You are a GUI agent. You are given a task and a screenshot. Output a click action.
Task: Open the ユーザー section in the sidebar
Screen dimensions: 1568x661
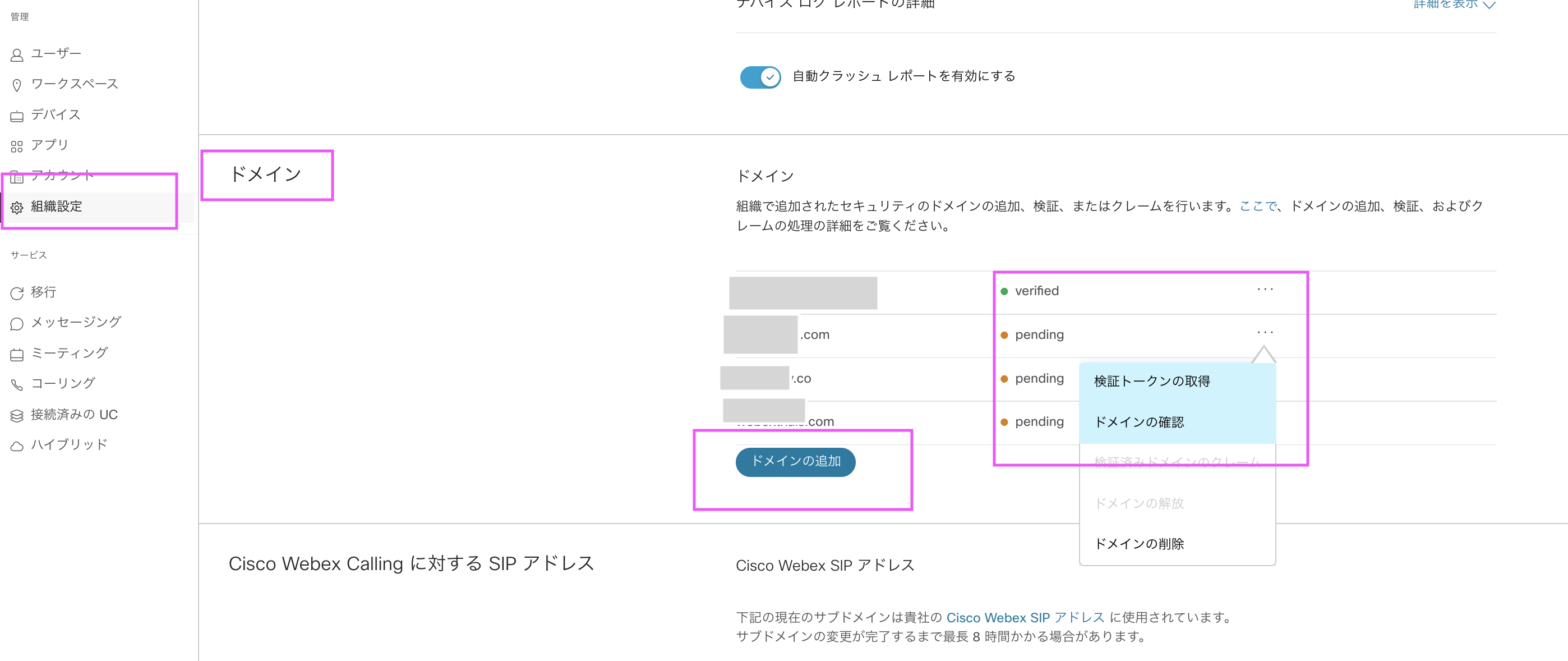pos(55,53)
